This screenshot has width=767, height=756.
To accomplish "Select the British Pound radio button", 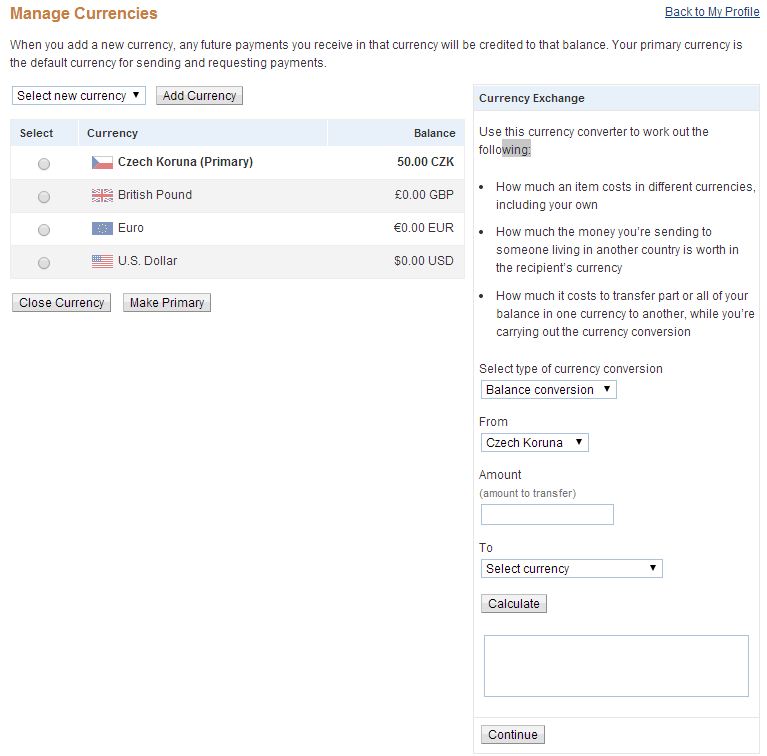I will click(44, 197).
